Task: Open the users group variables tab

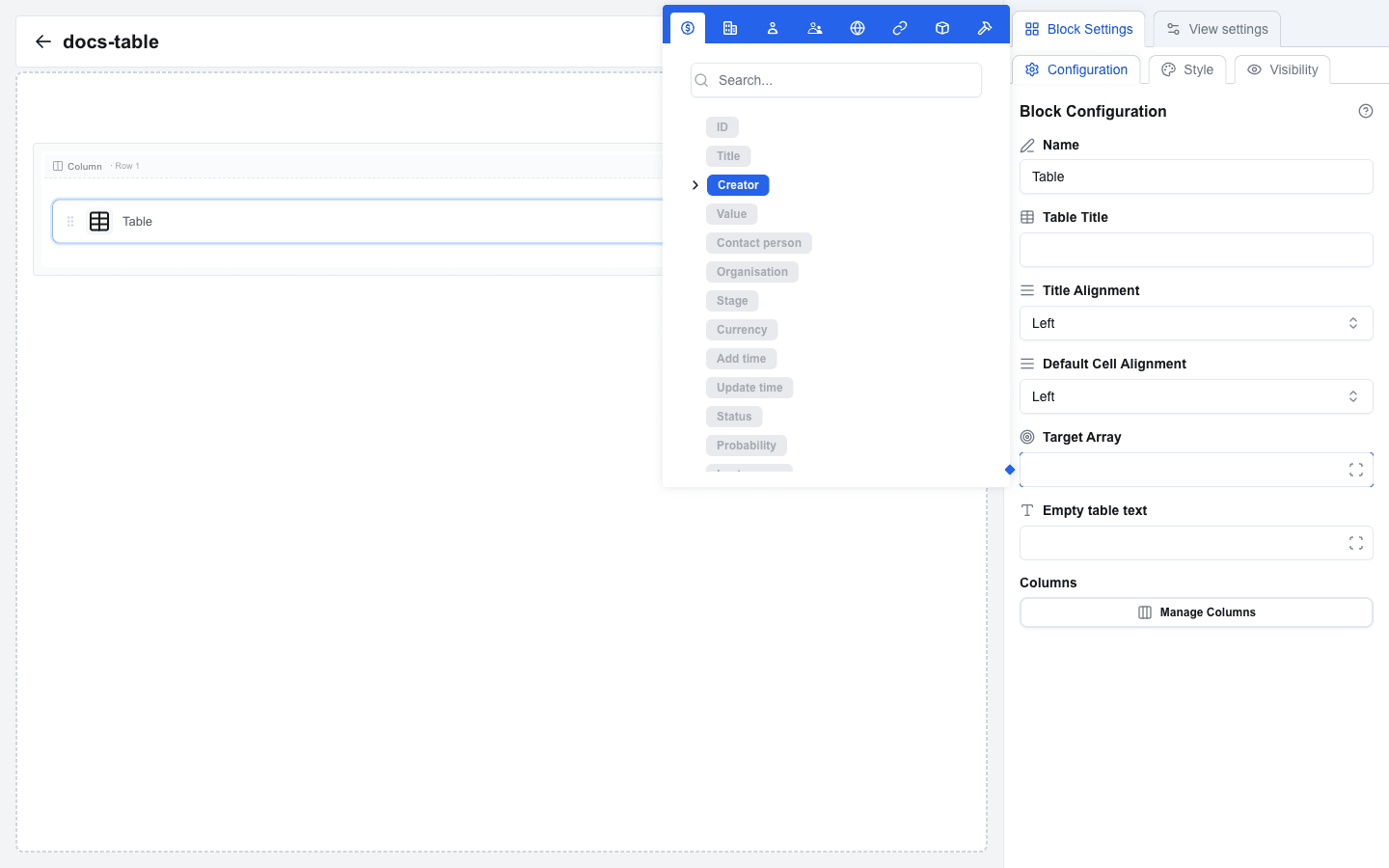Action: 815,28
